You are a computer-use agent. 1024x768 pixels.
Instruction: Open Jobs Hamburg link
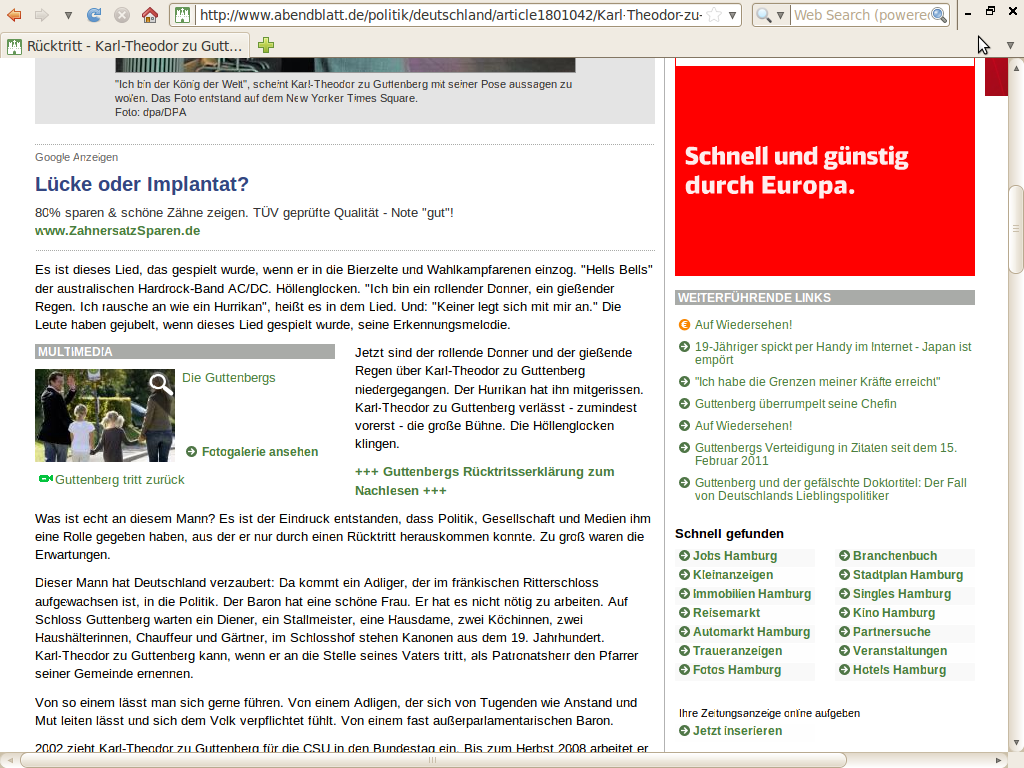coord(735,556)
